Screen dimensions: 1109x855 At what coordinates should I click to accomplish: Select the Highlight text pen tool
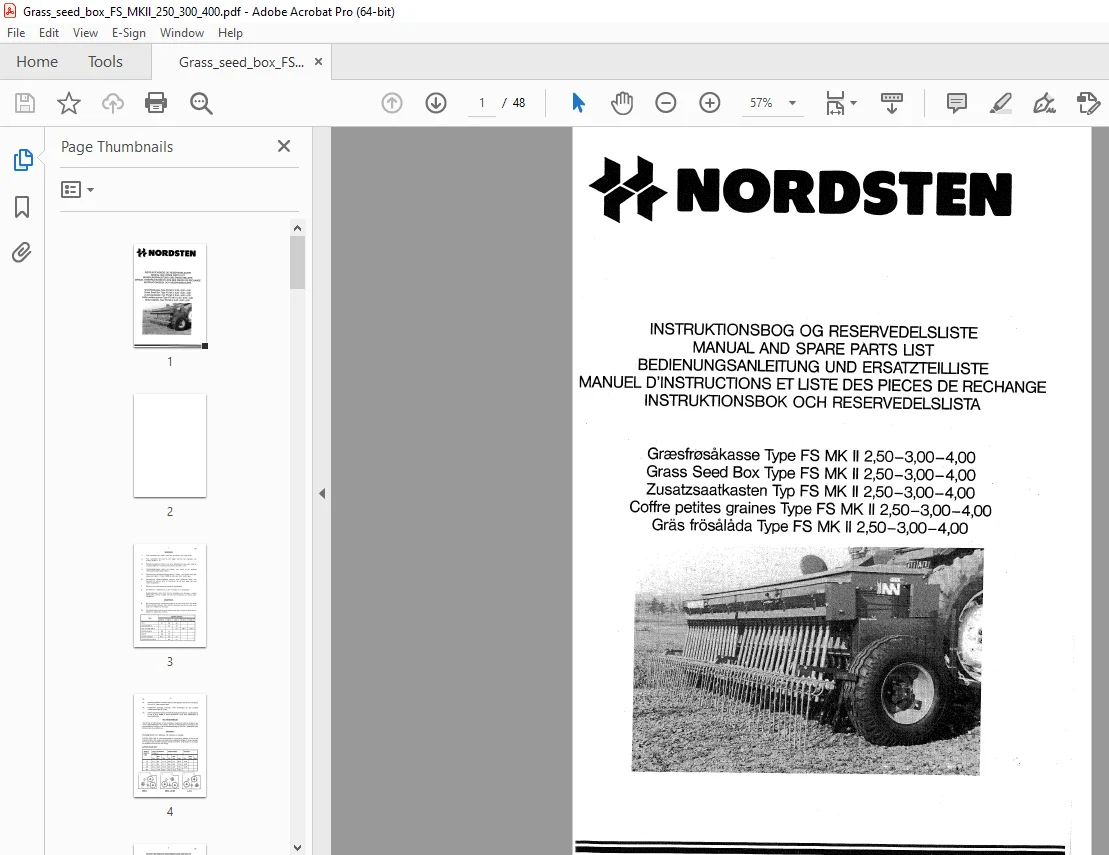[x=1000, y=103]
